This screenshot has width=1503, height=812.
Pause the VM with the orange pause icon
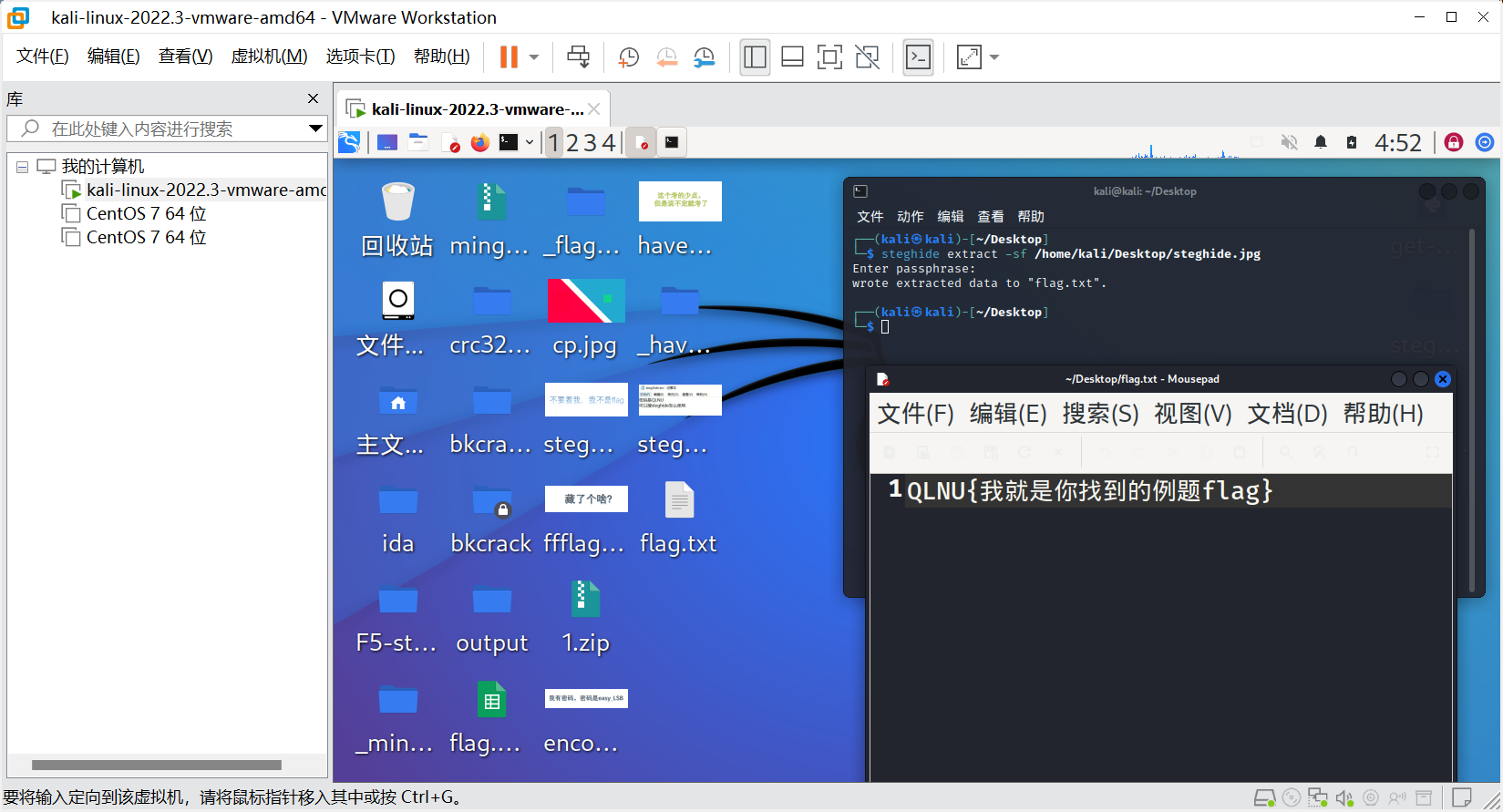(x=509, y=57)
